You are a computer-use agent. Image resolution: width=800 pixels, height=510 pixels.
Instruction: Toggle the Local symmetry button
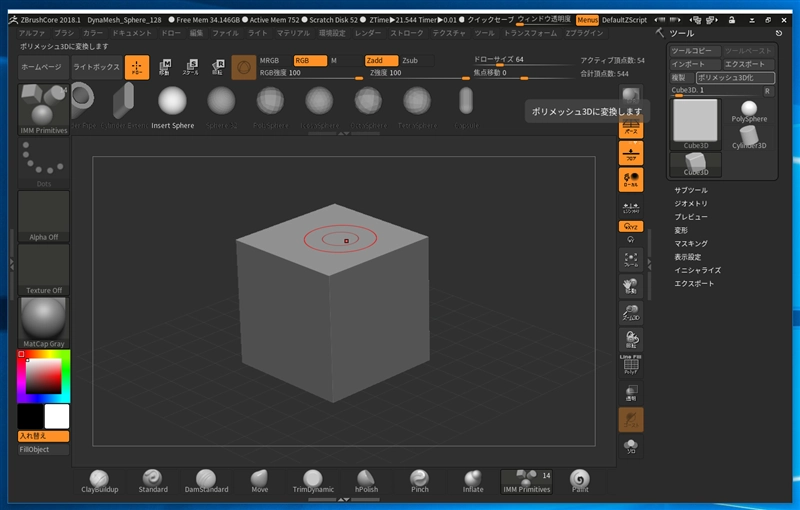click(x=631, y=180)
